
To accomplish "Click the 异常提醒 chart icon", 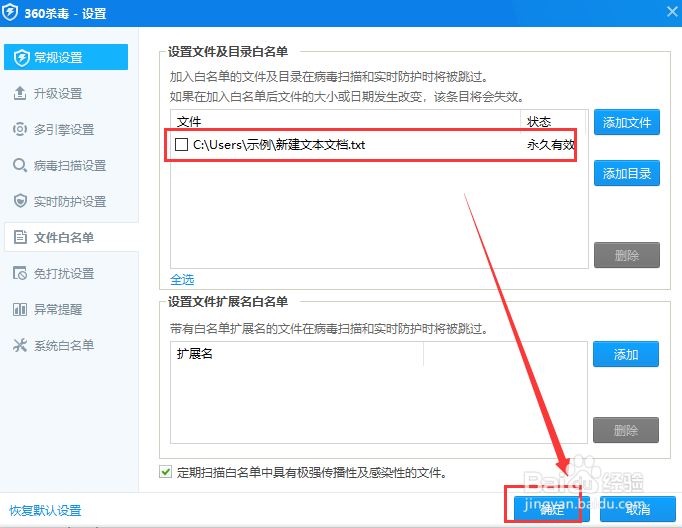I will click(20, 309).
